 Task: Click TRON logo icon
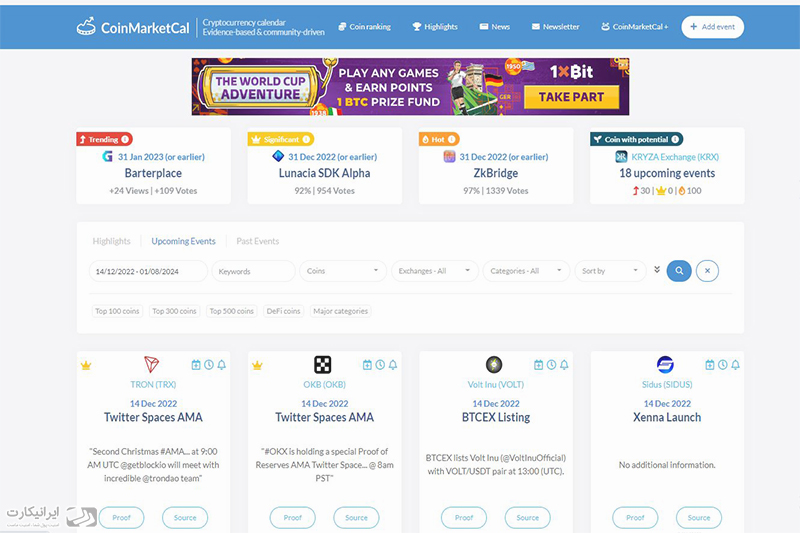[x=152, y=365]
